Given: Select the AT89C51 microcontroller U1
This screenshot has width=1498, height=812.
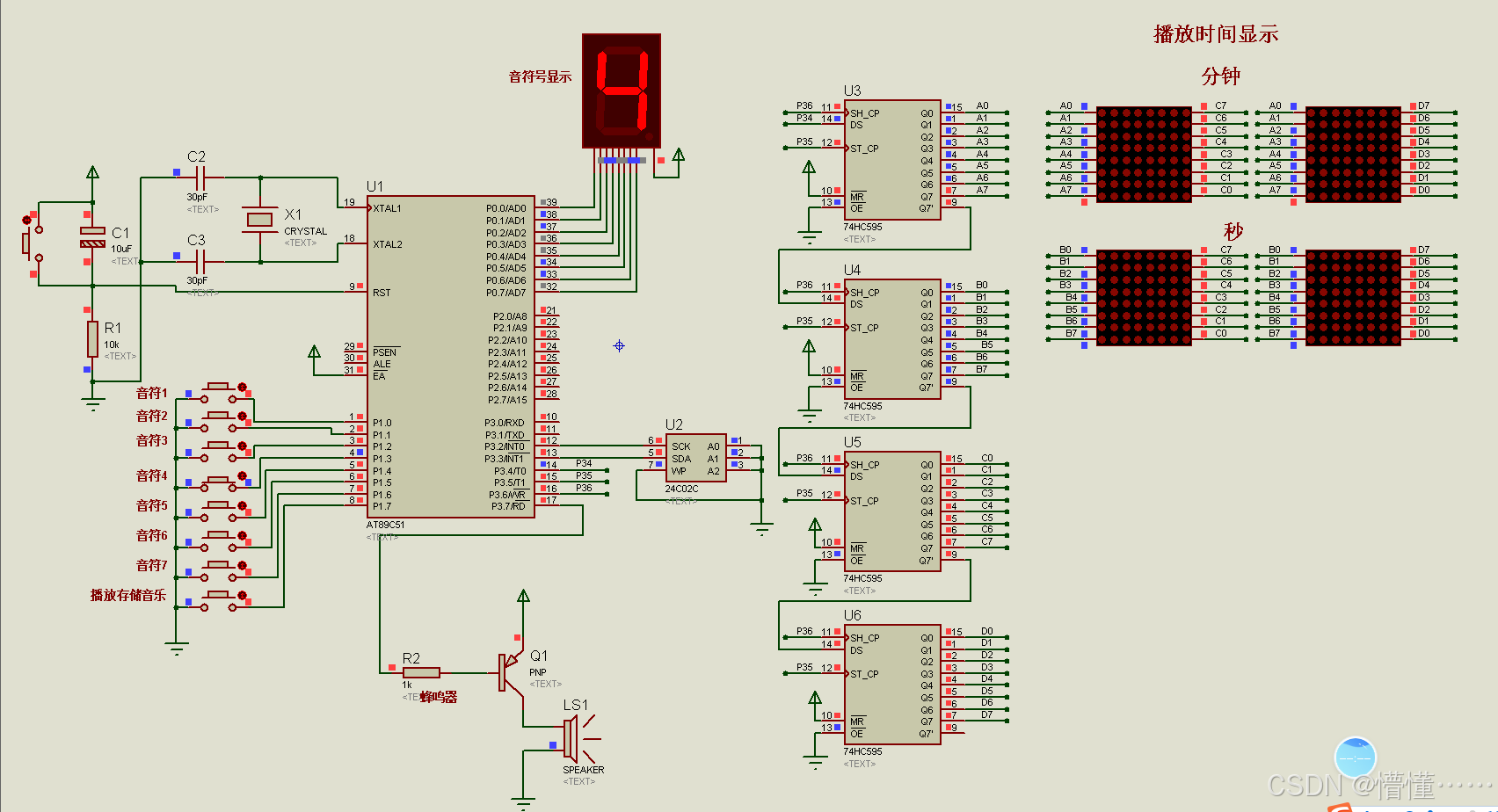Looking at the screenshot, I should (450, 356).
